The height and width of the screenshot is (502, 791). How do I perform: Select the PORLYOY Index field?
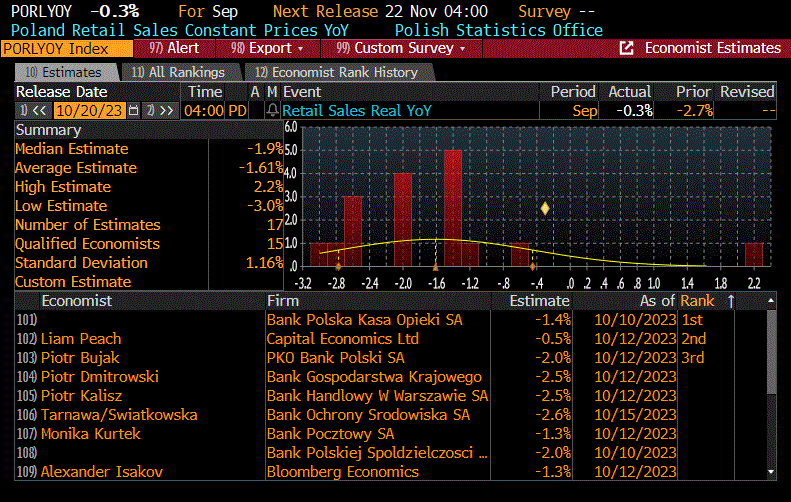click(x=67, y=49)
